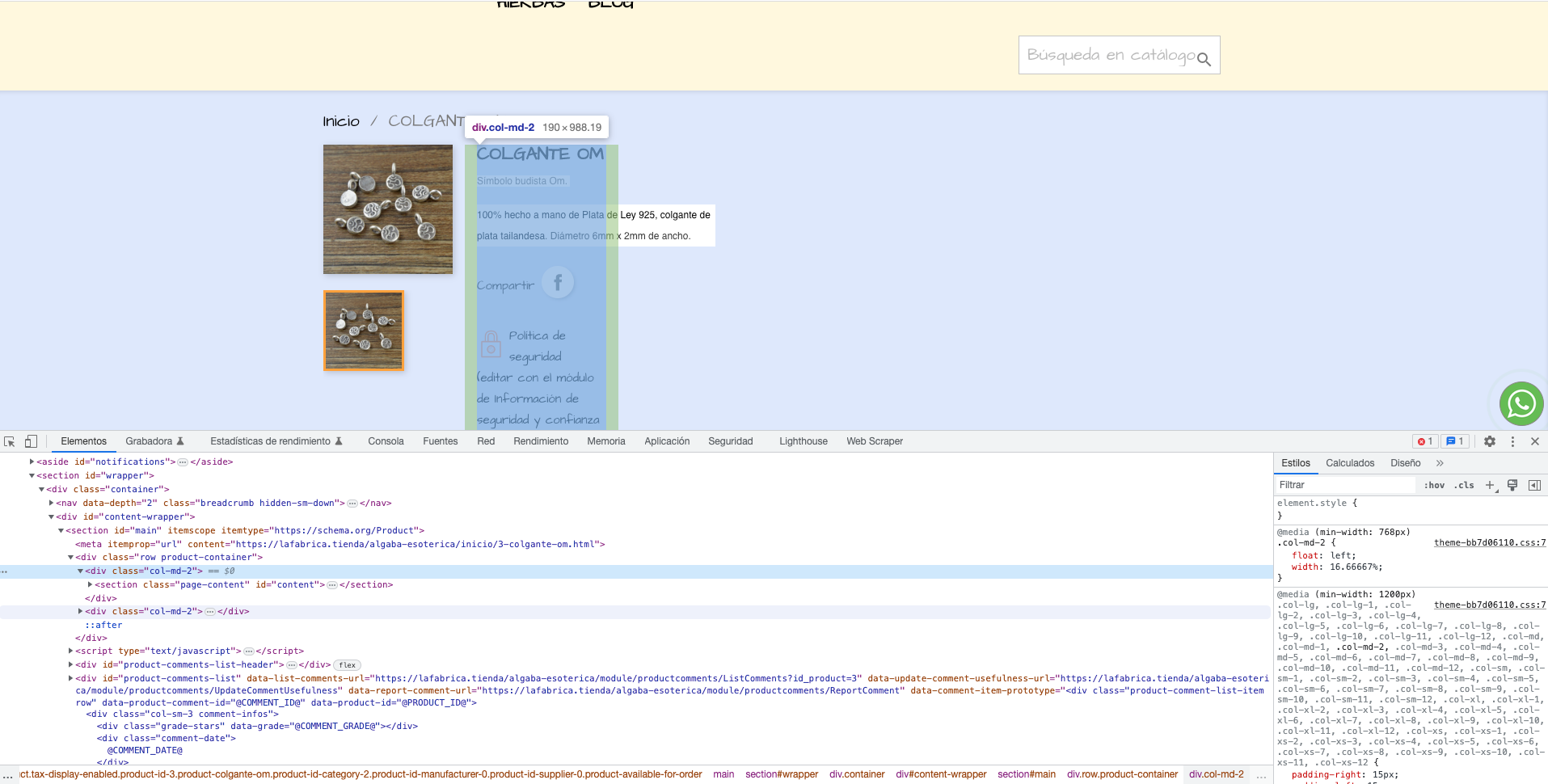Open DevTools settings gear
The height and width of the screenshot is (784, 1548).
(1490, 441)
